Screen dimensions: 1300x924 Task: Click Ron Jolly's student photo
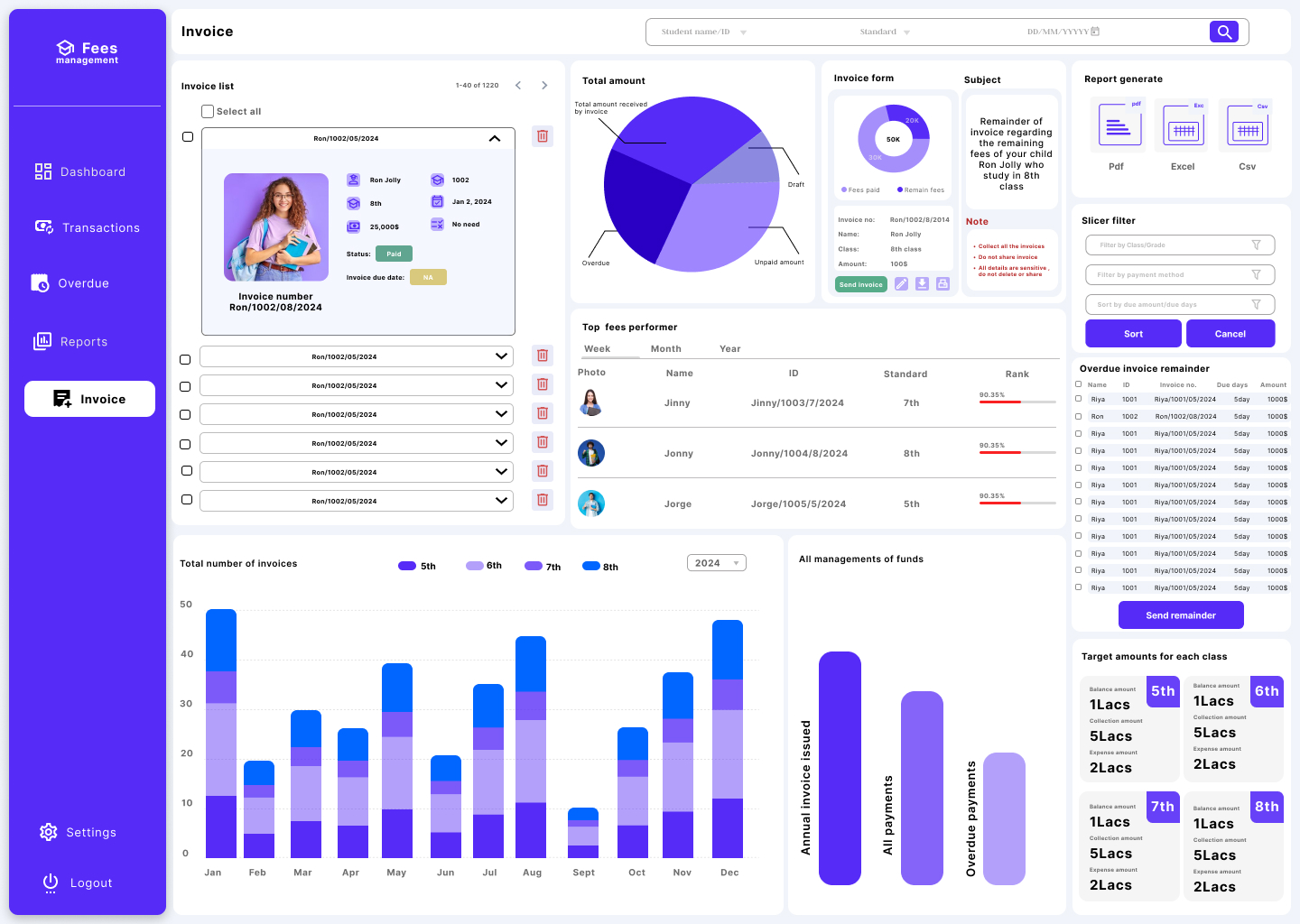click(276, 227)
